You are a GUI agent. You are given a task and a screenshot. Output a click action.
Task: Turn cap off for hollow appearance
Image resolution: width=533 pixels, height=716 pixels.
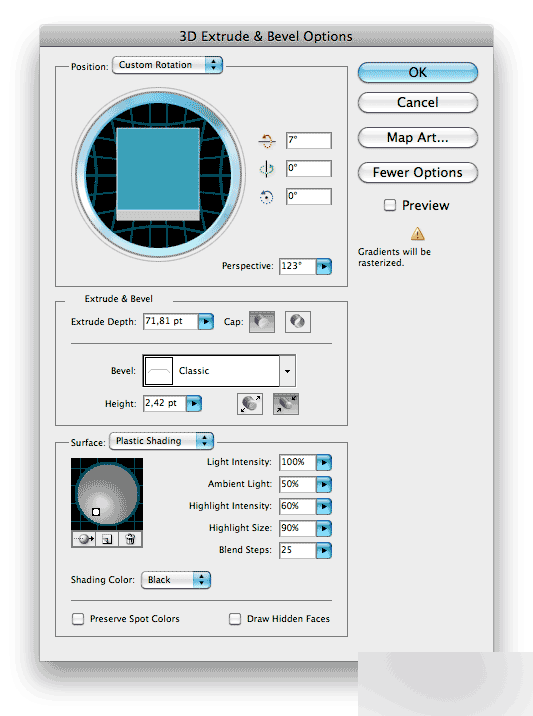(298, 322)
